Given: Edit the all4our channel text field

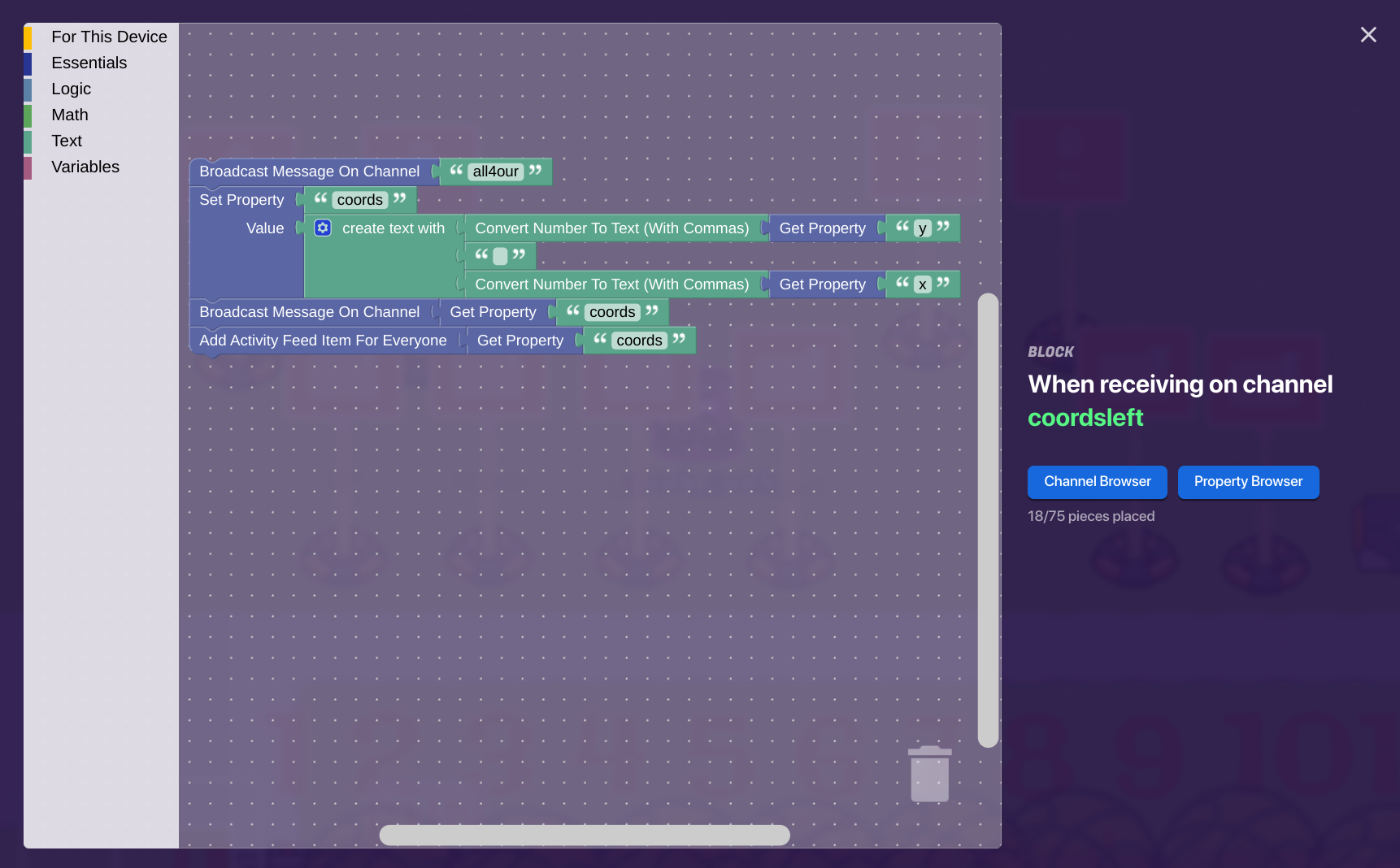Looking at the screenshot, I should [495, 171].
